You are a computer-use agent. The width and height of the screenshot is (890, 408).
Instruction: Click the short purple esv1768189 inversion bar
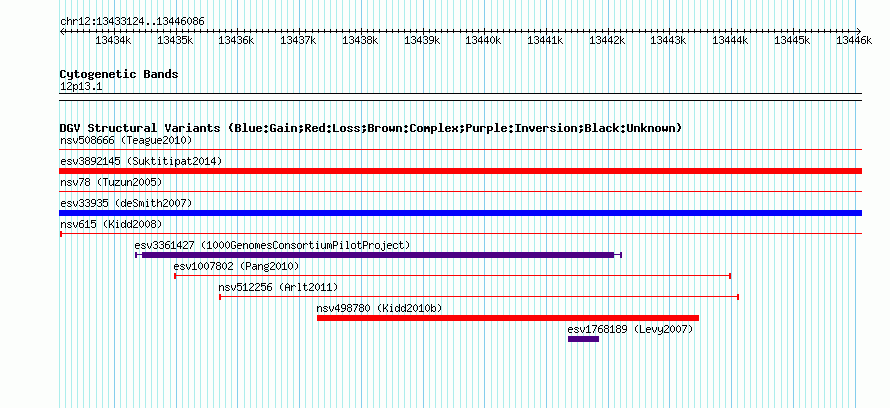point(583,339)
